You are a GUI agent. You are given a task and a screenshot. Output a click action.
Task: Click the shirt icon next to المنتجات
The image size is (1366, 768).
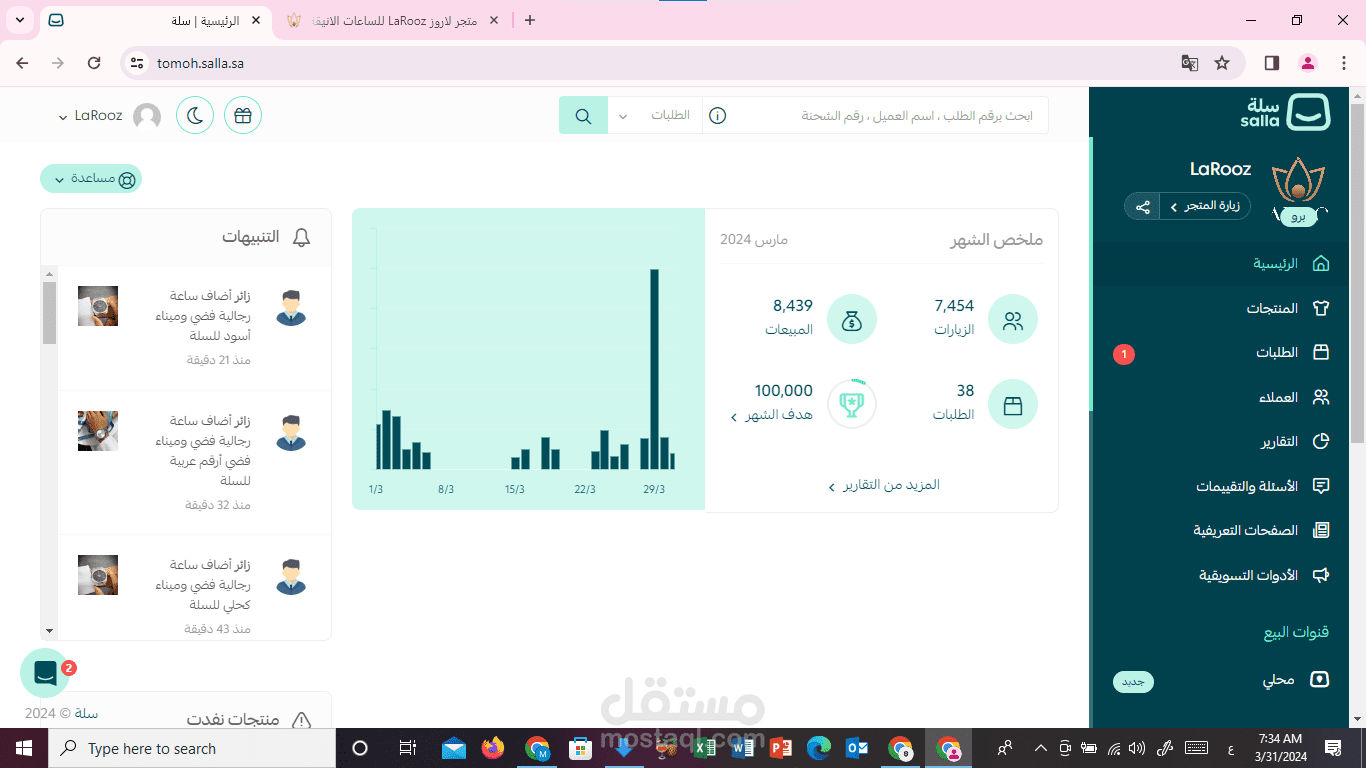[1320, 308]
